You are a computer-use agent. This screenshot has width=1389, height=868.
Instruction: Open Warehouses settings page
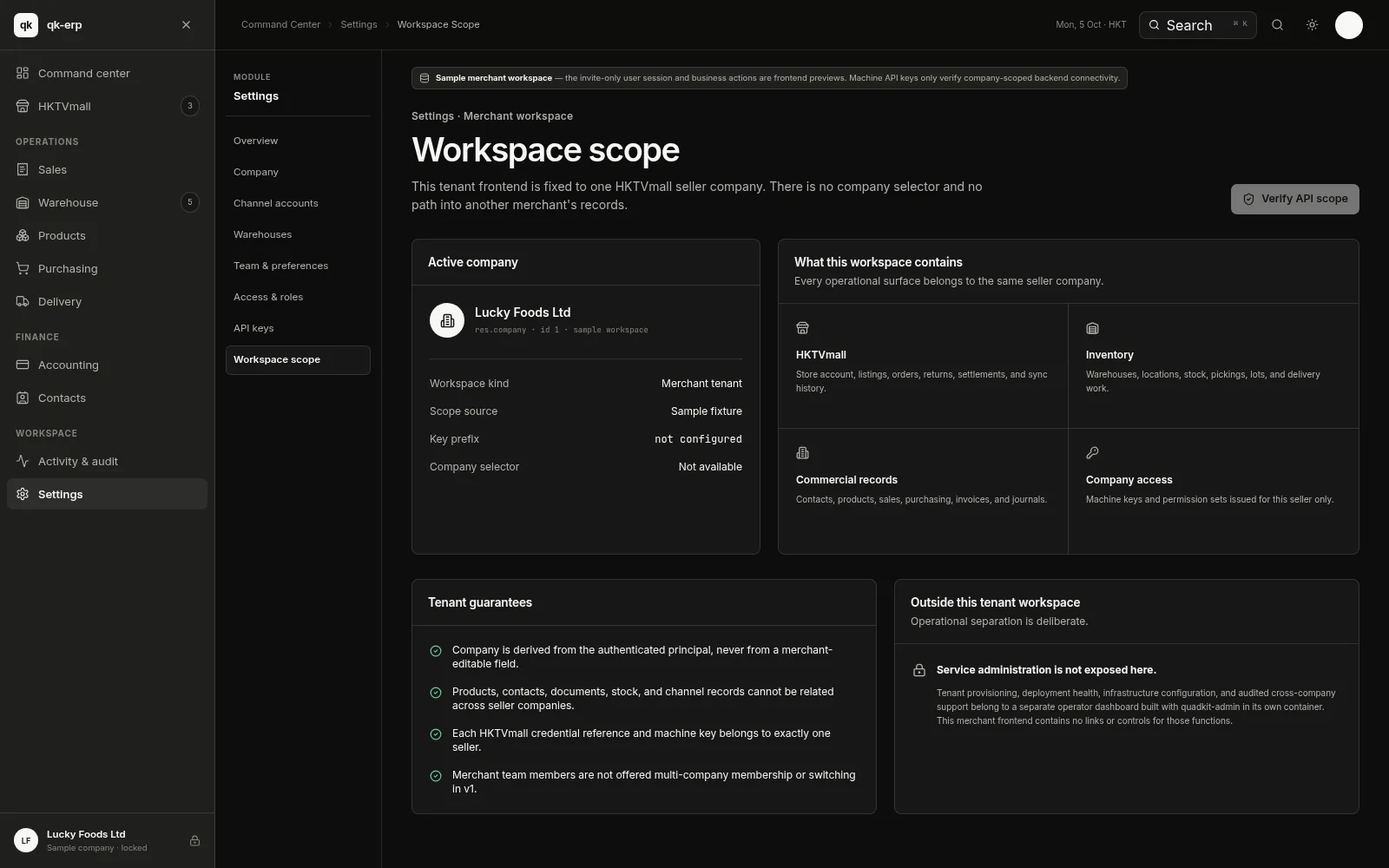click(x=298, y=234)
